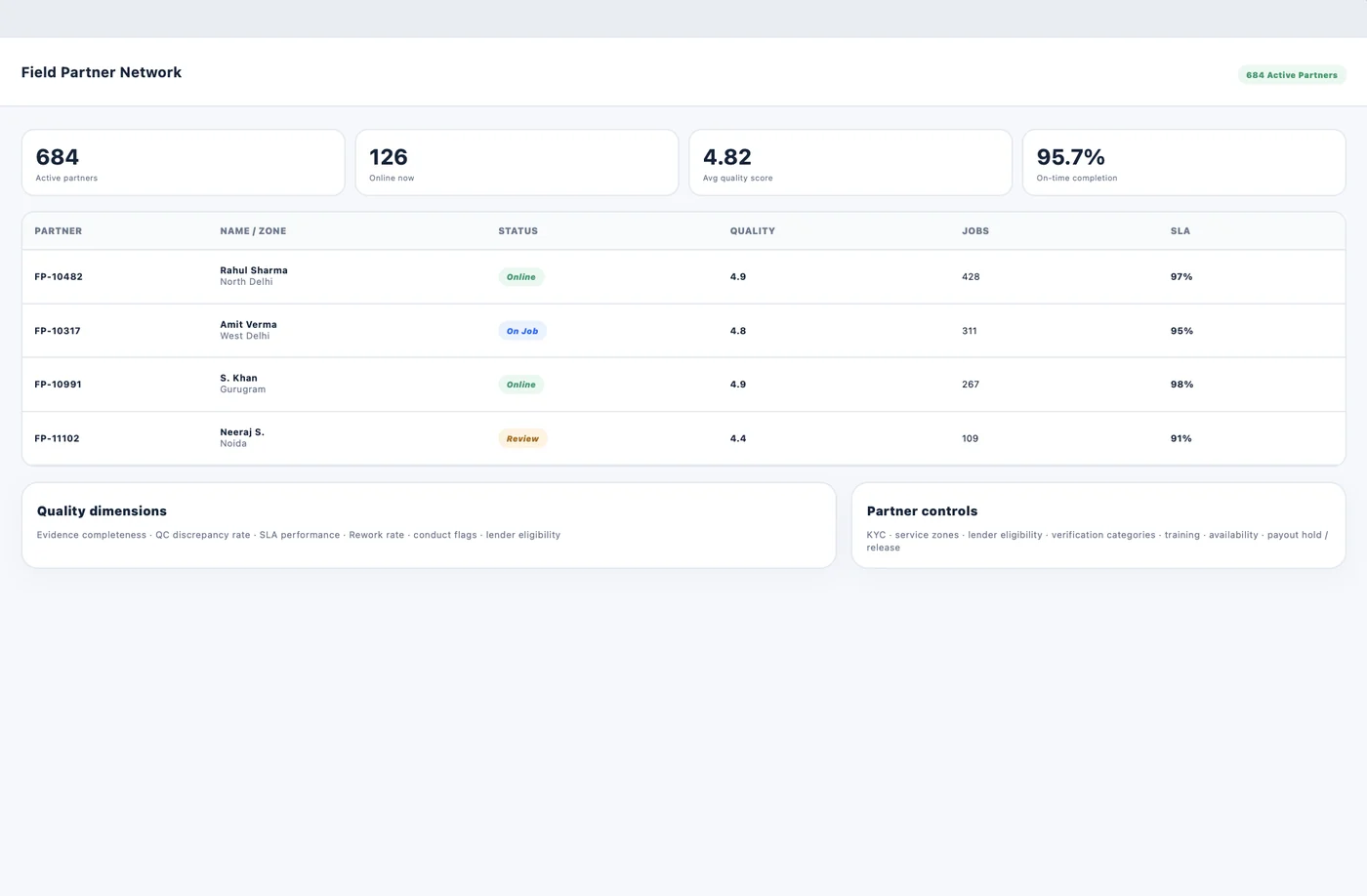Click the name "Rahul Sharma"

[x=254, y=270]
